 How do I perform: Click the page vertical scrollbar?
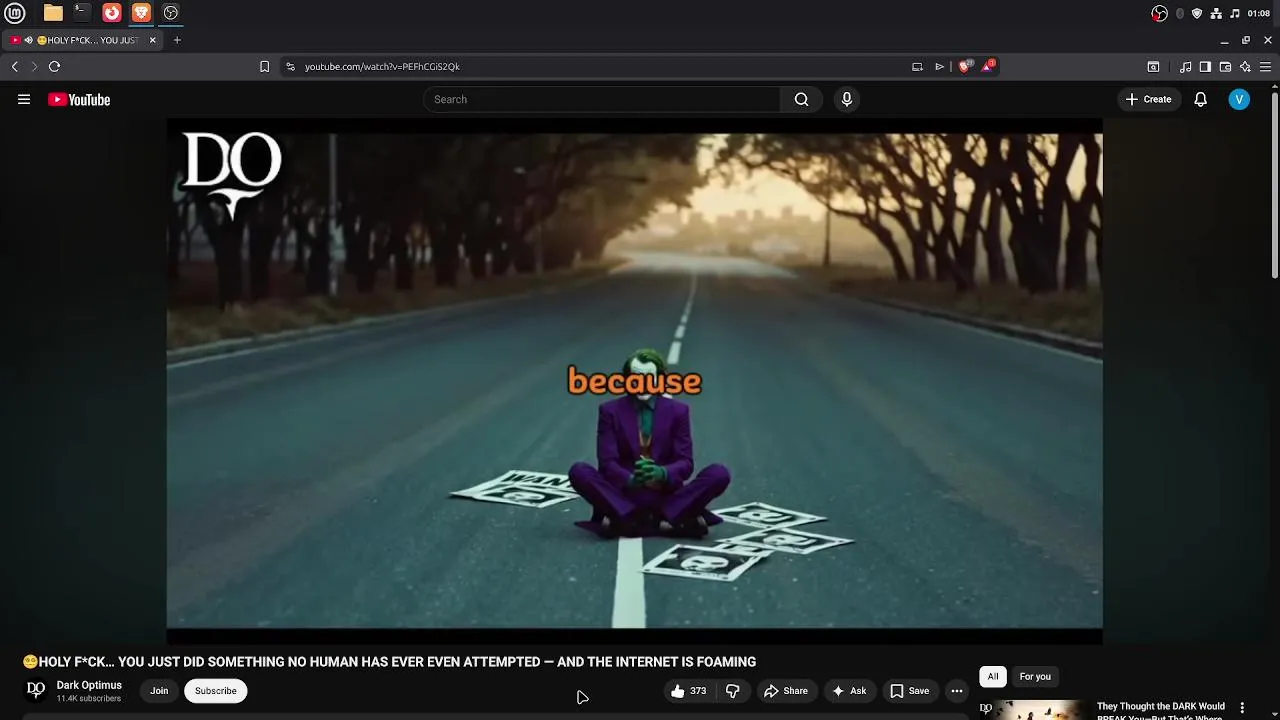point(1274,185)
